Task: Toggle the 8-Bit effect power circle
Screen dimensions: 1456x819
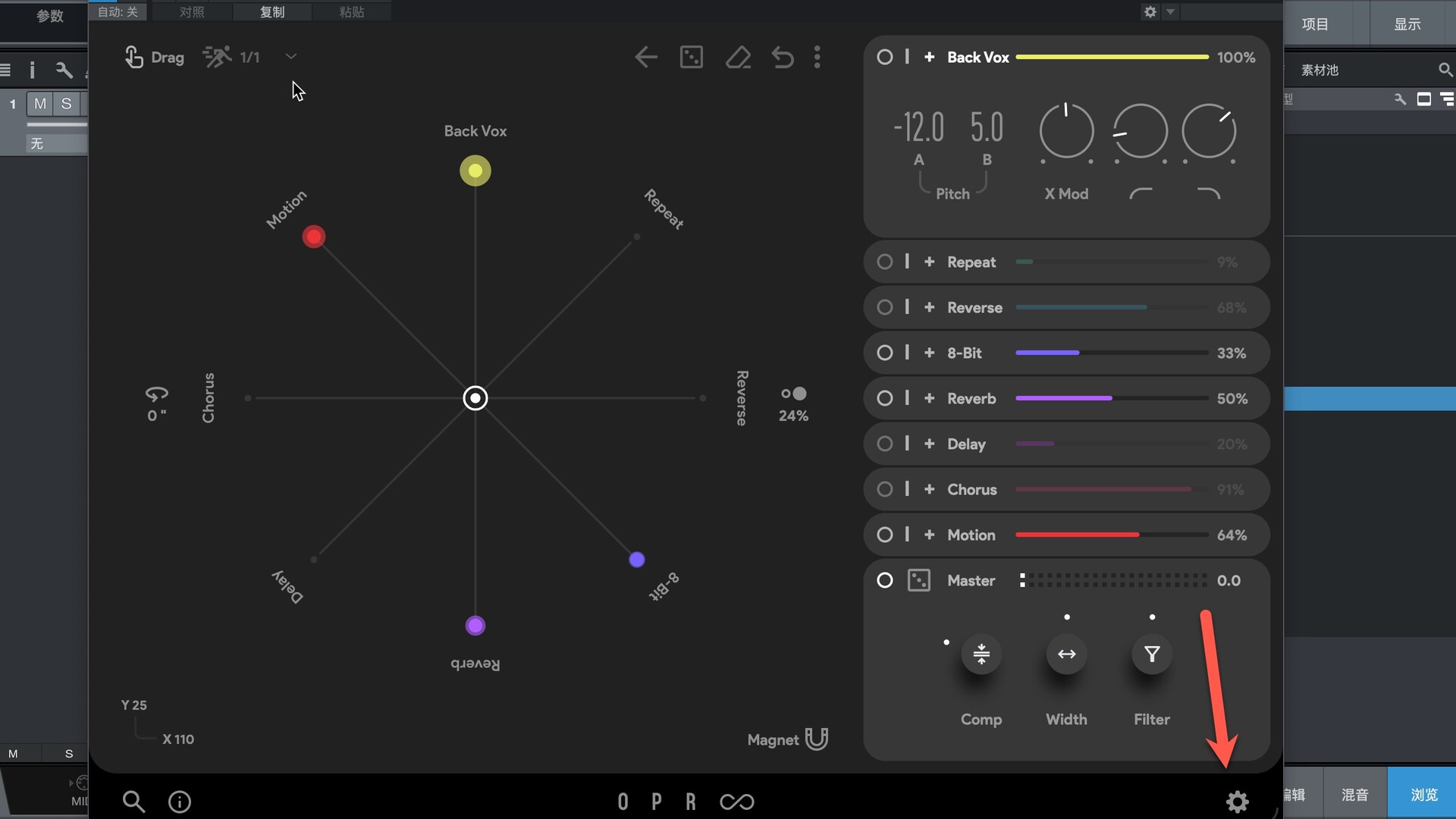Action: coord(884,353)
